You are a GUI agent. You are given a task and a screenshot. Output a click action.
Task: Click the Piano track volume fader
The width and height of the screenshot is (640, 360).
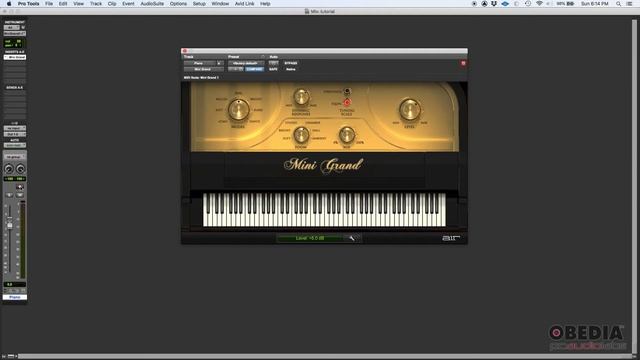click(10, 225)
